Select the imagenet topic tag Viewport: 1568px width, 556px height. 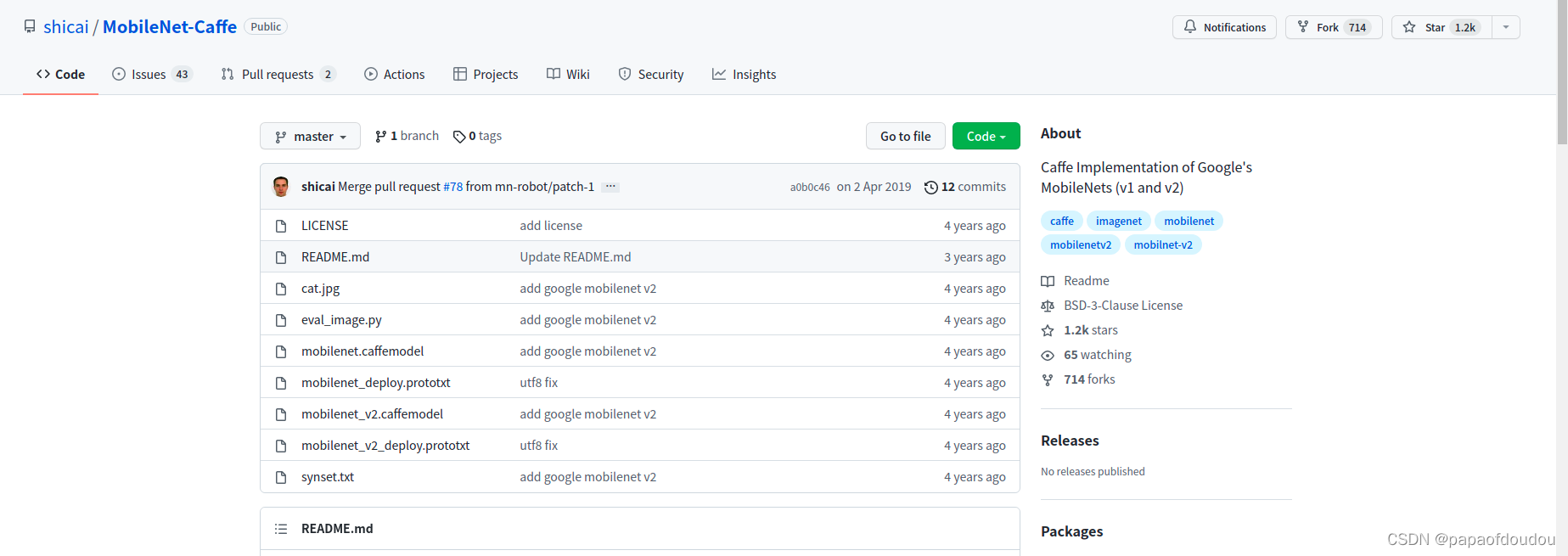[x=1119, y=221]
